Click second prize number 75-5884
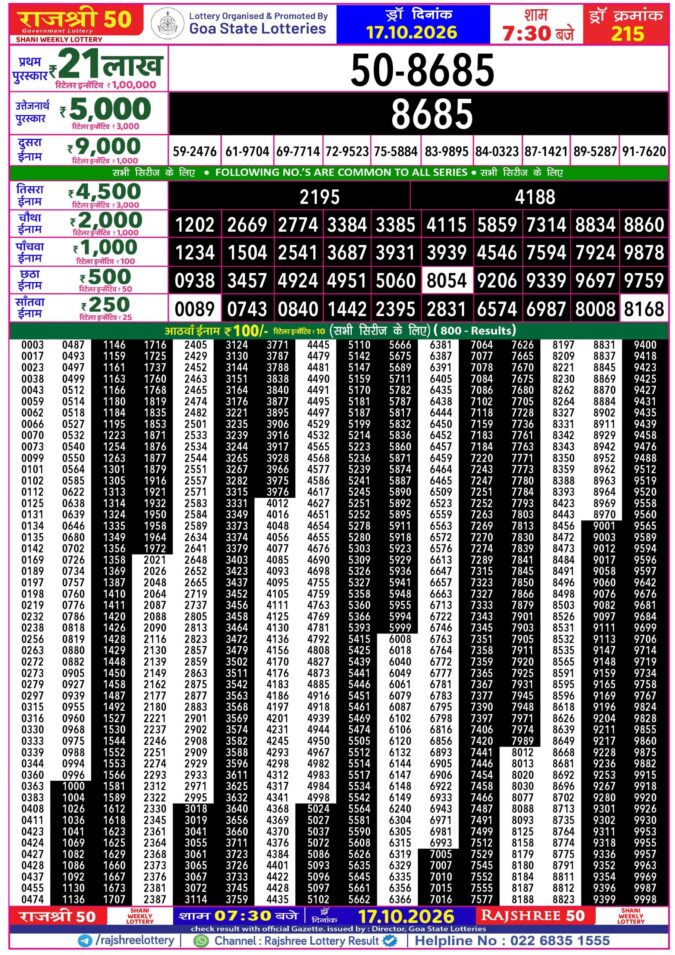 396,151
